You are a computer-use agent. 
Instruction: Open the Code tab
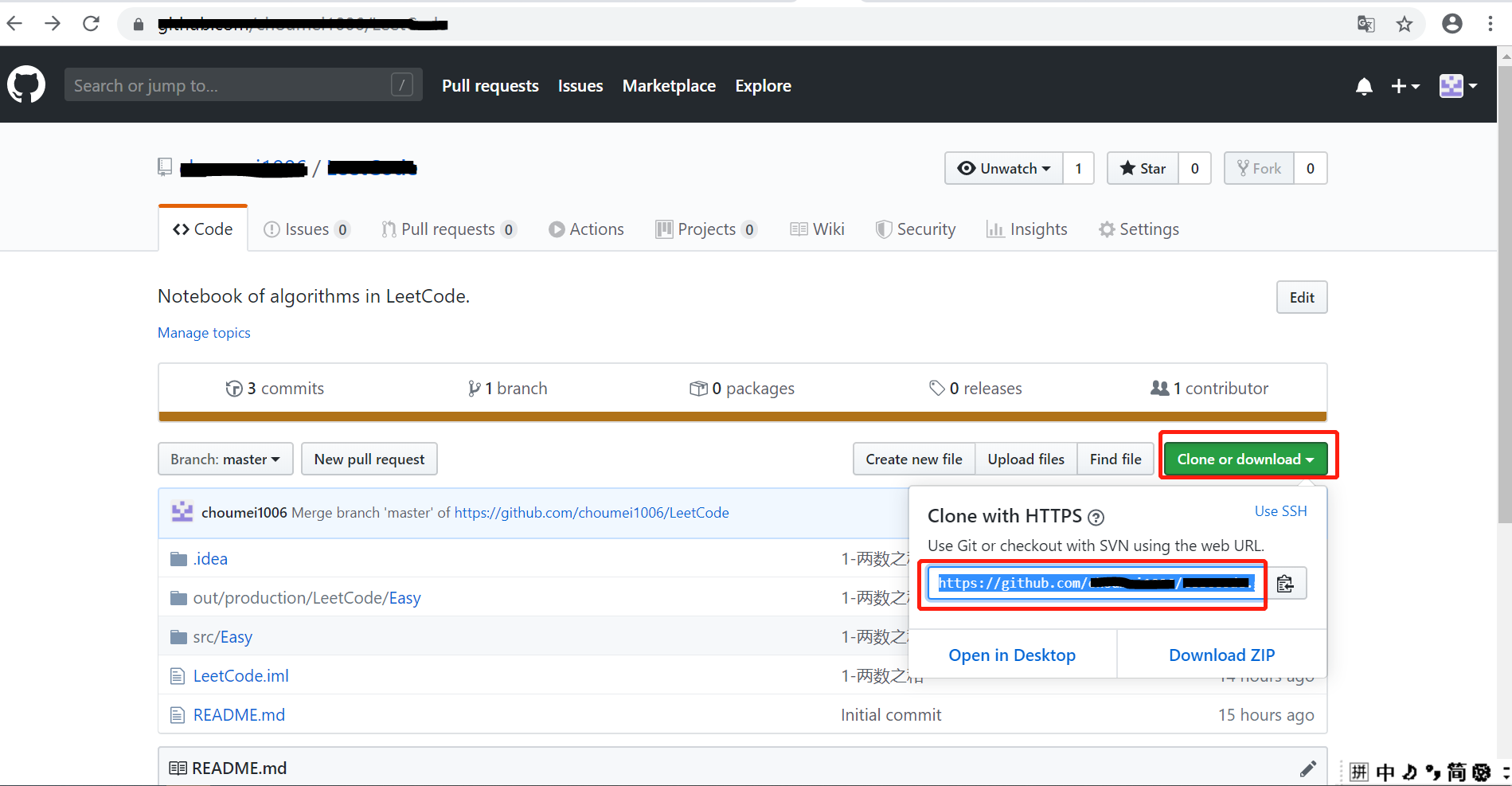tap(203, 229)
